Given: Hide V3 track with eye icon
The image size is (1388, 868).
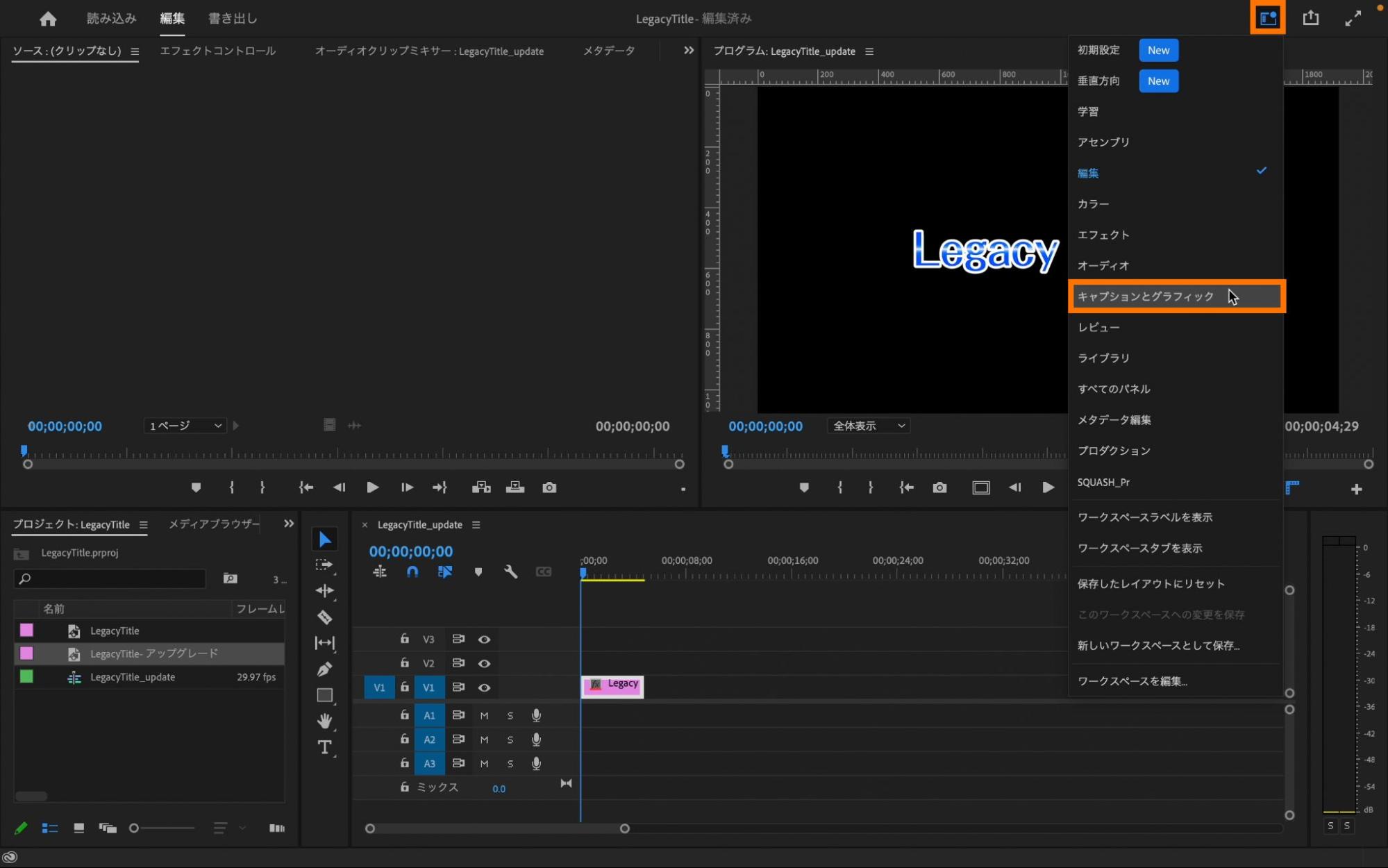Looking at the screenshot, I should (x=484, y=640).
